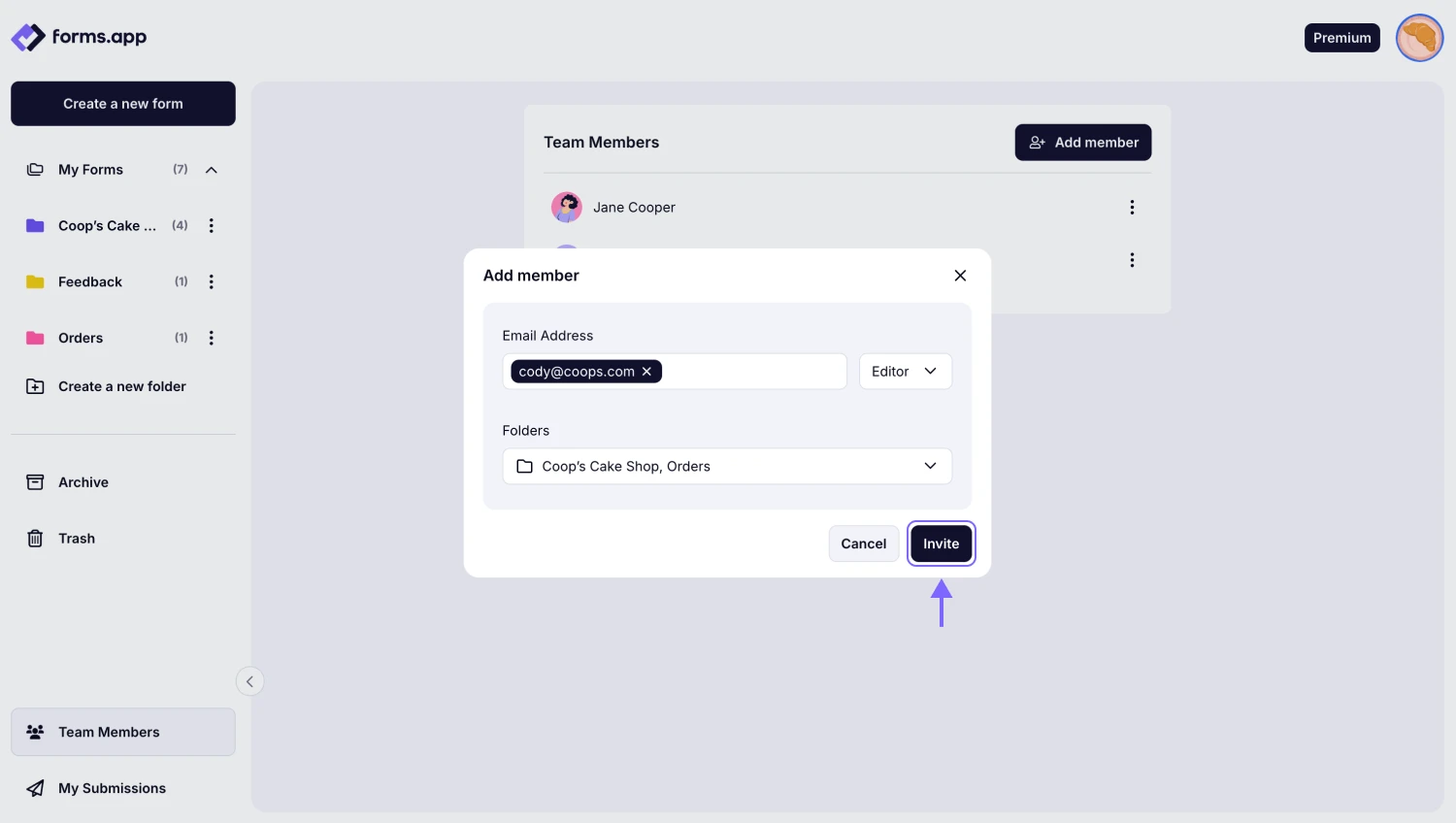Collapse the My Forms section
Screen dimensions: 1456x823
[x=212, y=169]
